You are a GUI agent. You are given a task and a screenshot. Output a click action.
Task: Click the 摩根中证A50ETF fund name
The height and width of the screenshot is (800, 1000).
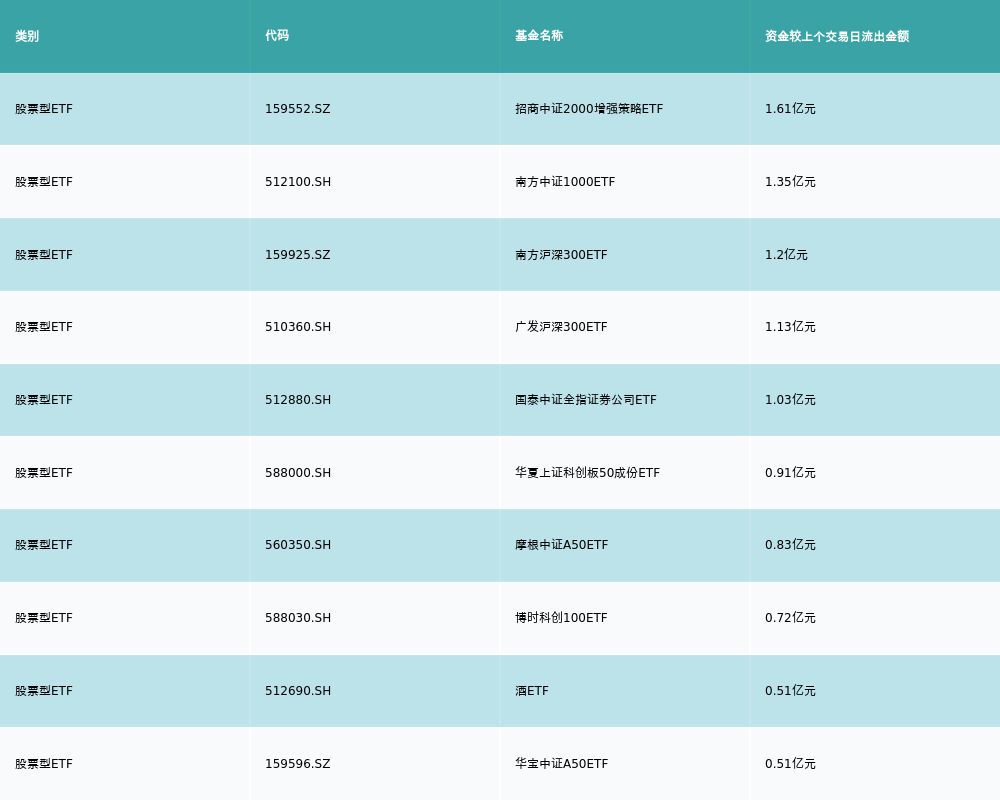click(561, 545)
